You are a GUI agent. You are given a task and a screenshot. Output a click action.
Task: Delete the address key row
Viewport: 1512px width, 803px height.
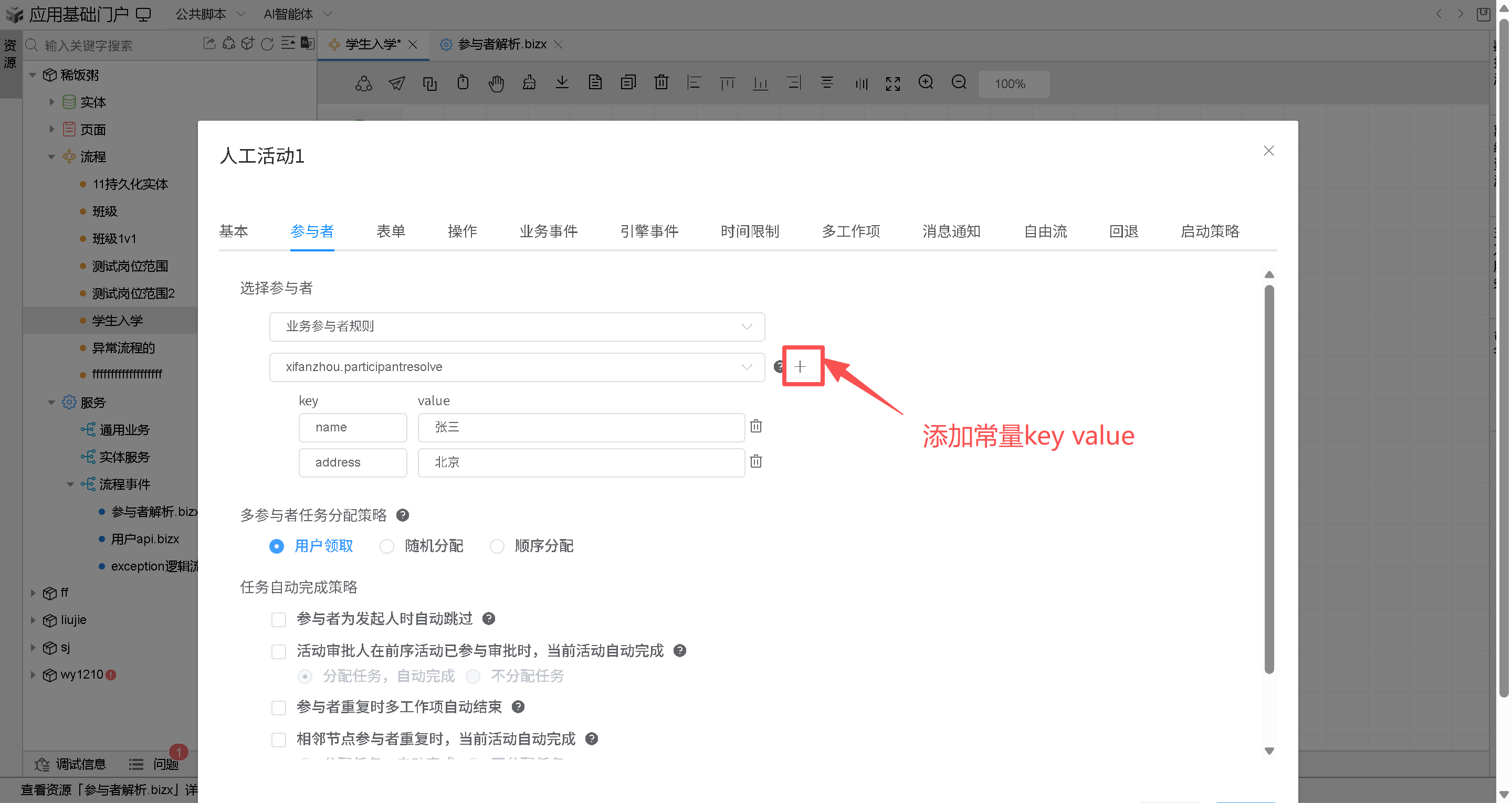[756, 461]
